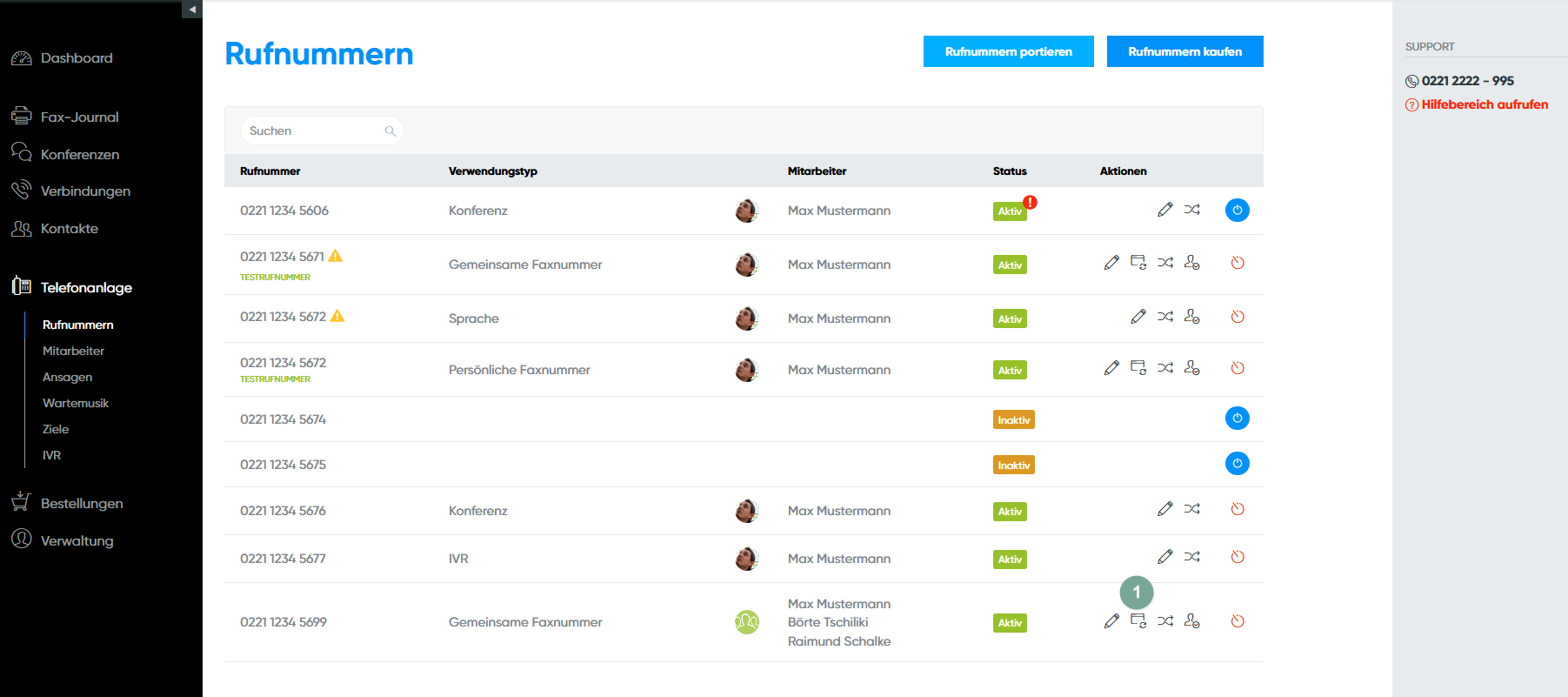Go to Fax-Journal in the sidebar
The height and width of the screenshot is (697, 1568).
click(x=79, y=117)
